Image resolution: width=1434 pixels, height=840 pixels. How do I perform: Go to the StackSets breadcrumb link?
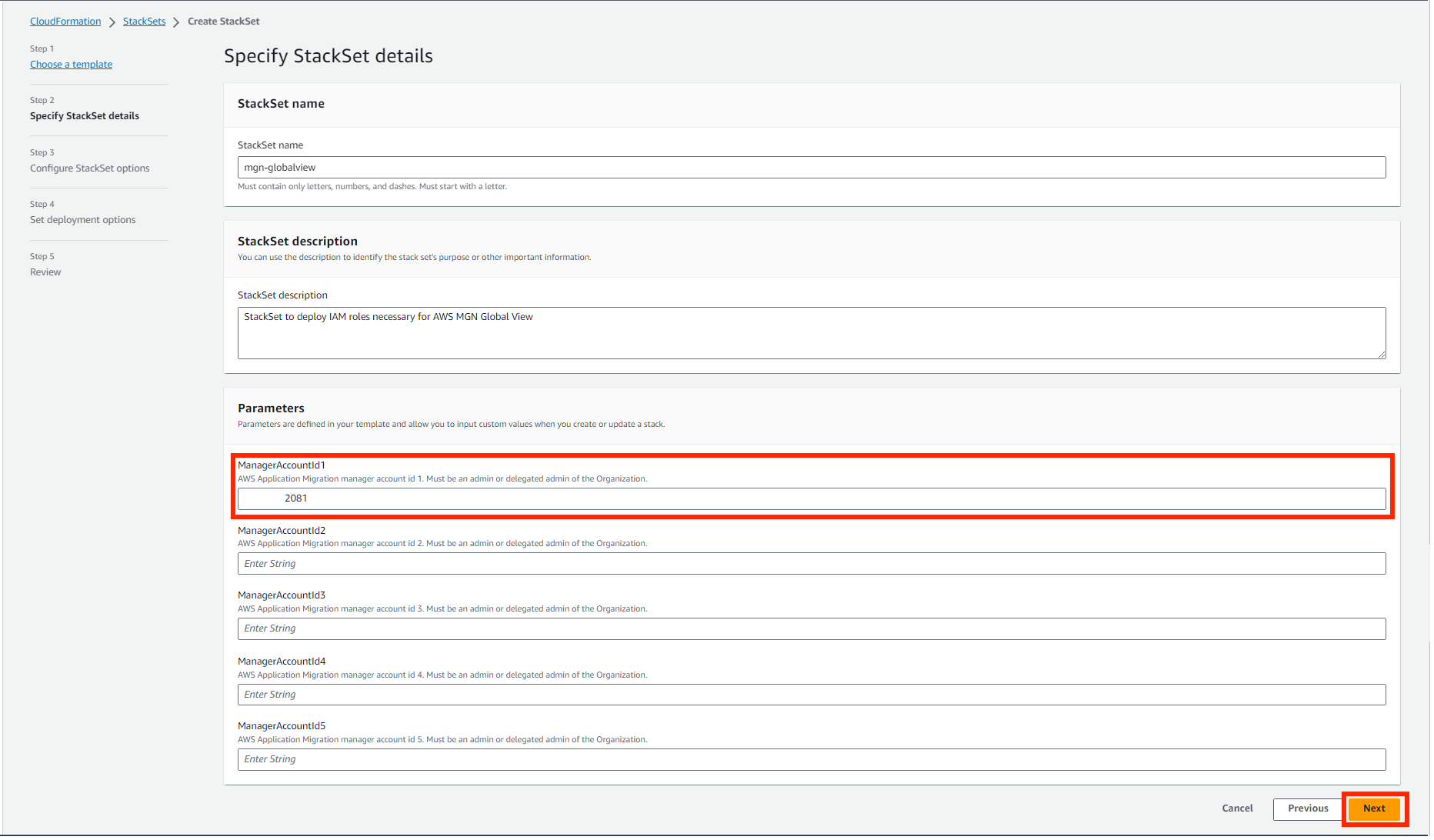pos(144,22)
